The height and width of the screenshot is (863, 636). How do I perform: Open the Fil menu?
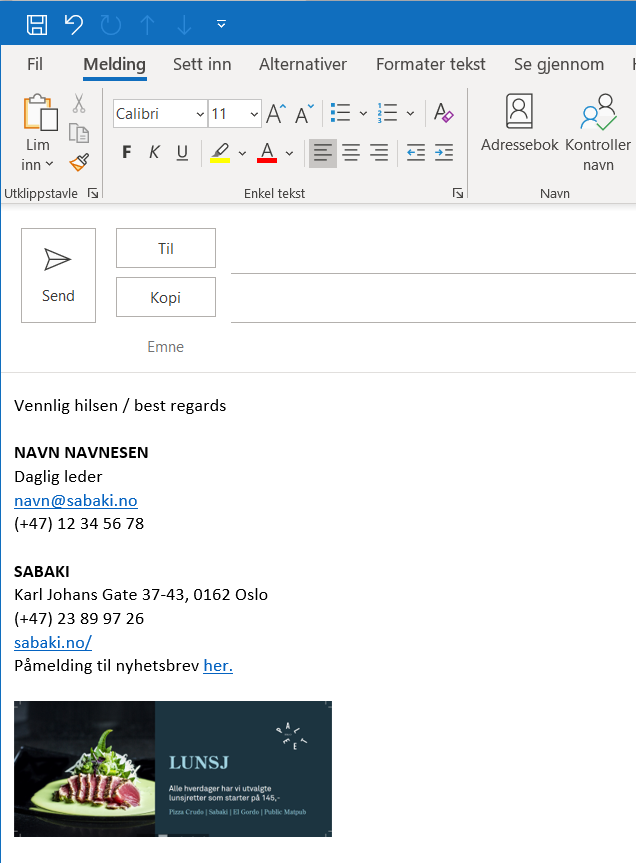point(35,64)
